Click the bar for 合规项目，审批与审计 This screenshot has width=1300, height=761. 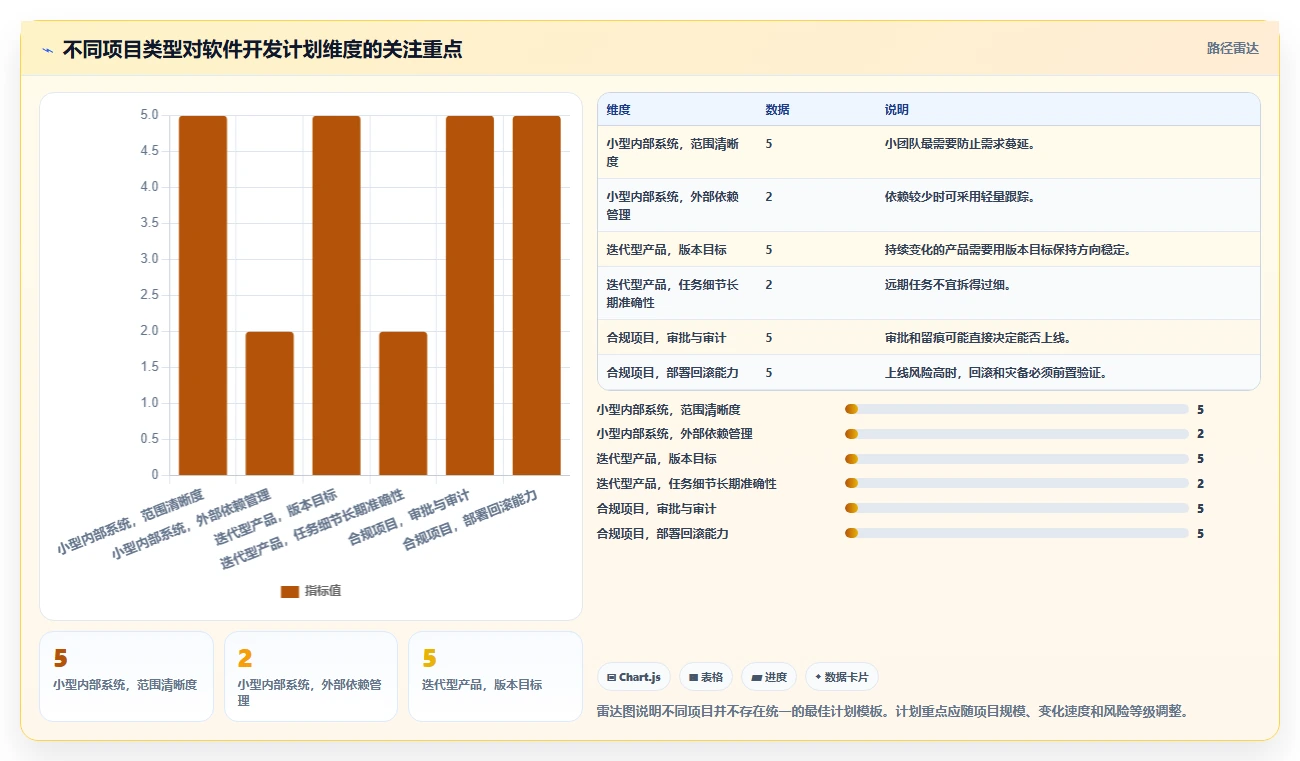[470, 295]
